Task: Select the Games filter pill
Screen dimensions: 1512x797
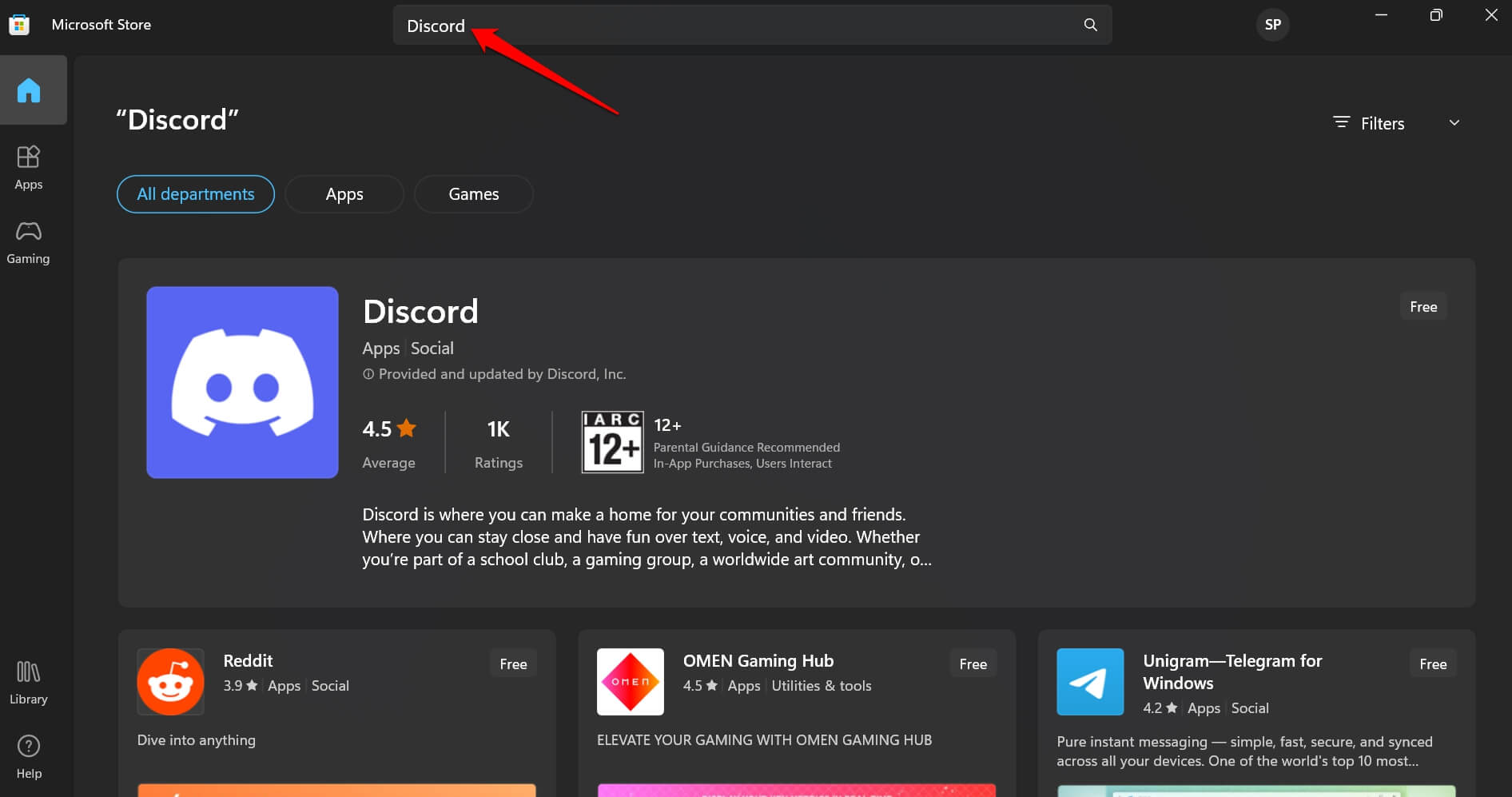Action: (473, 193)
